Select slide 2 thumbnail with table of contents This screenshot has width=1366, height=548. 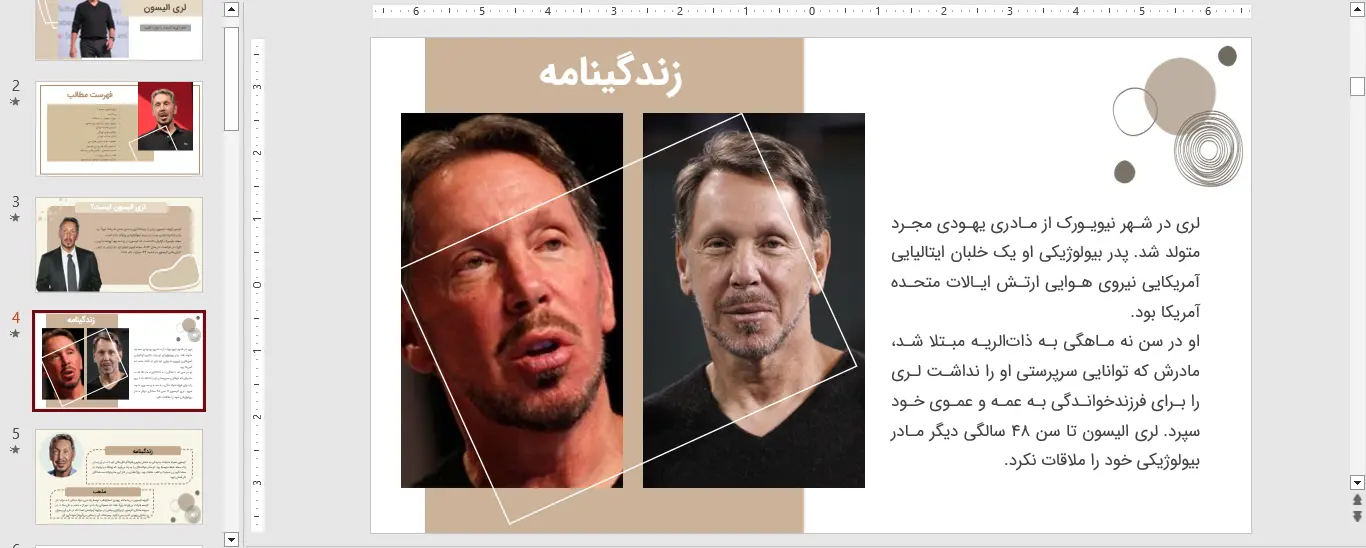click(x=119, y=129)
